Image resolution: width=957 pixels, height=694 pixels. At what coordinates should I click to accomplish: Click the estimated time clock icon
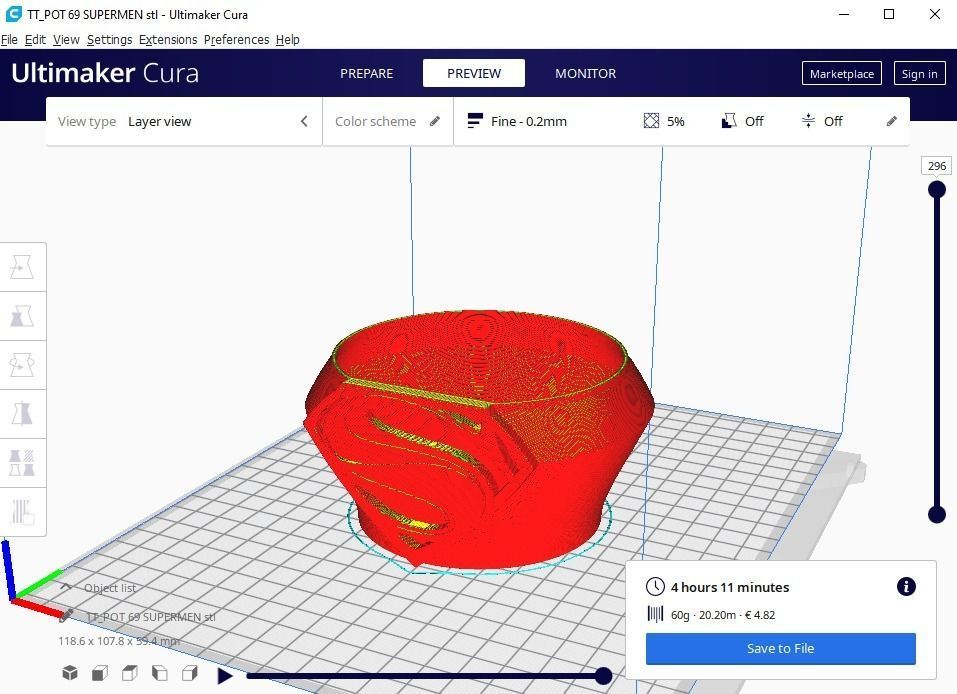(x=655, y=587)
